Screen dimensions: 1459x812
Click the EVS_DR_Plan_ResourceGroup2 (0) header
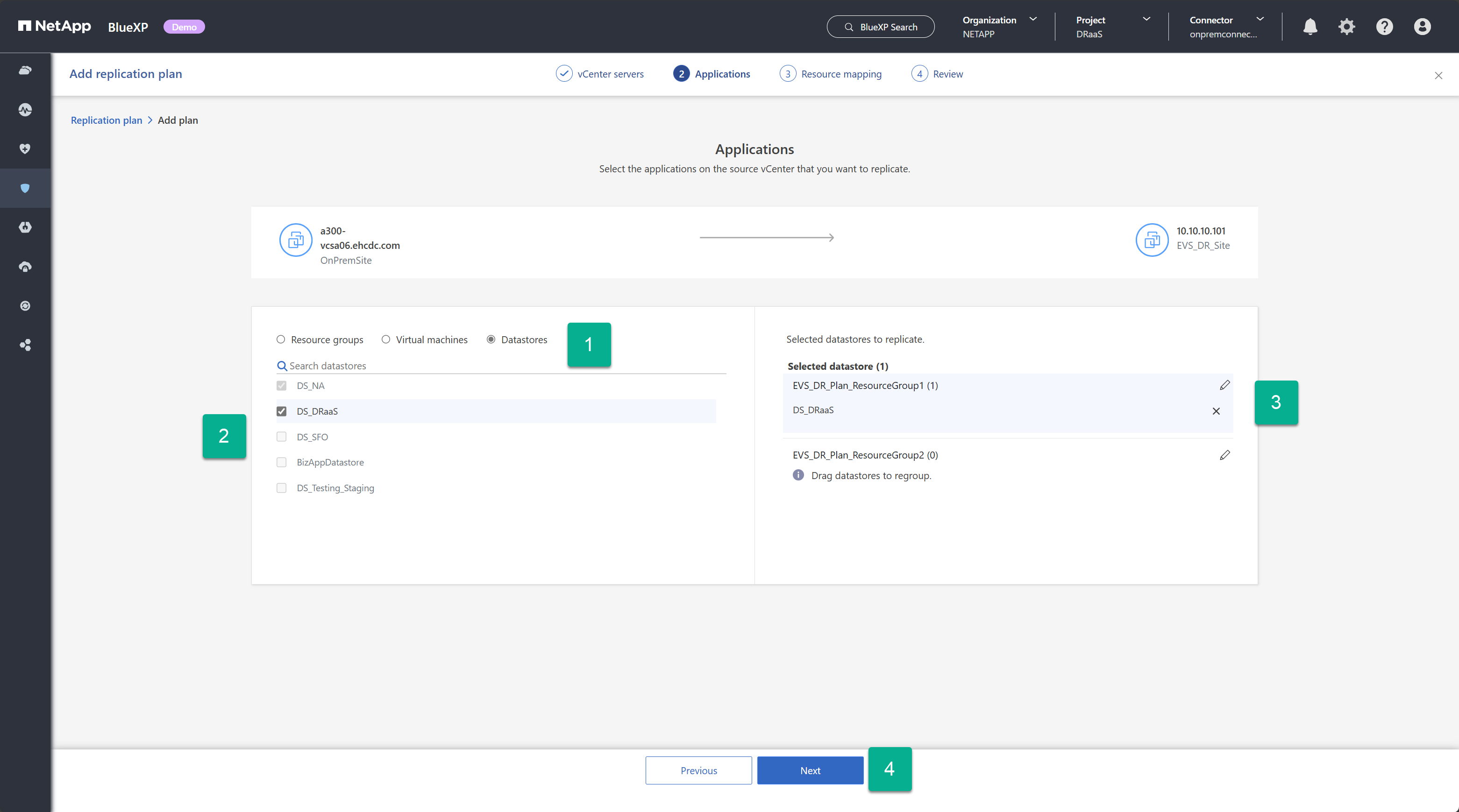coord(865,455)
